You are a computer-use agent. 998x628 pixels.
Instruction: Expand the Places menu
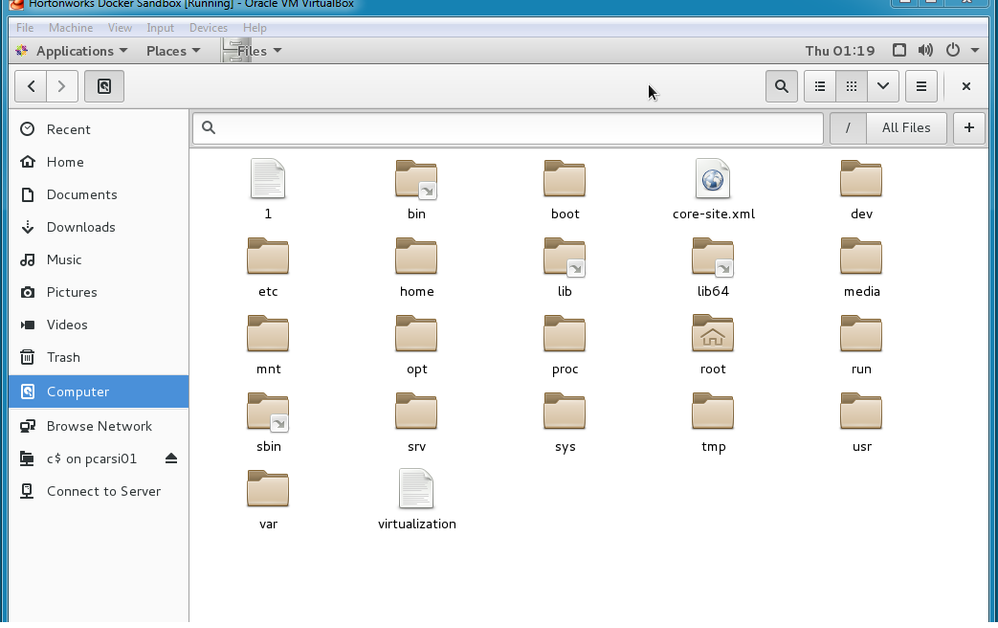pyautogui.click(x=172, y=51)
